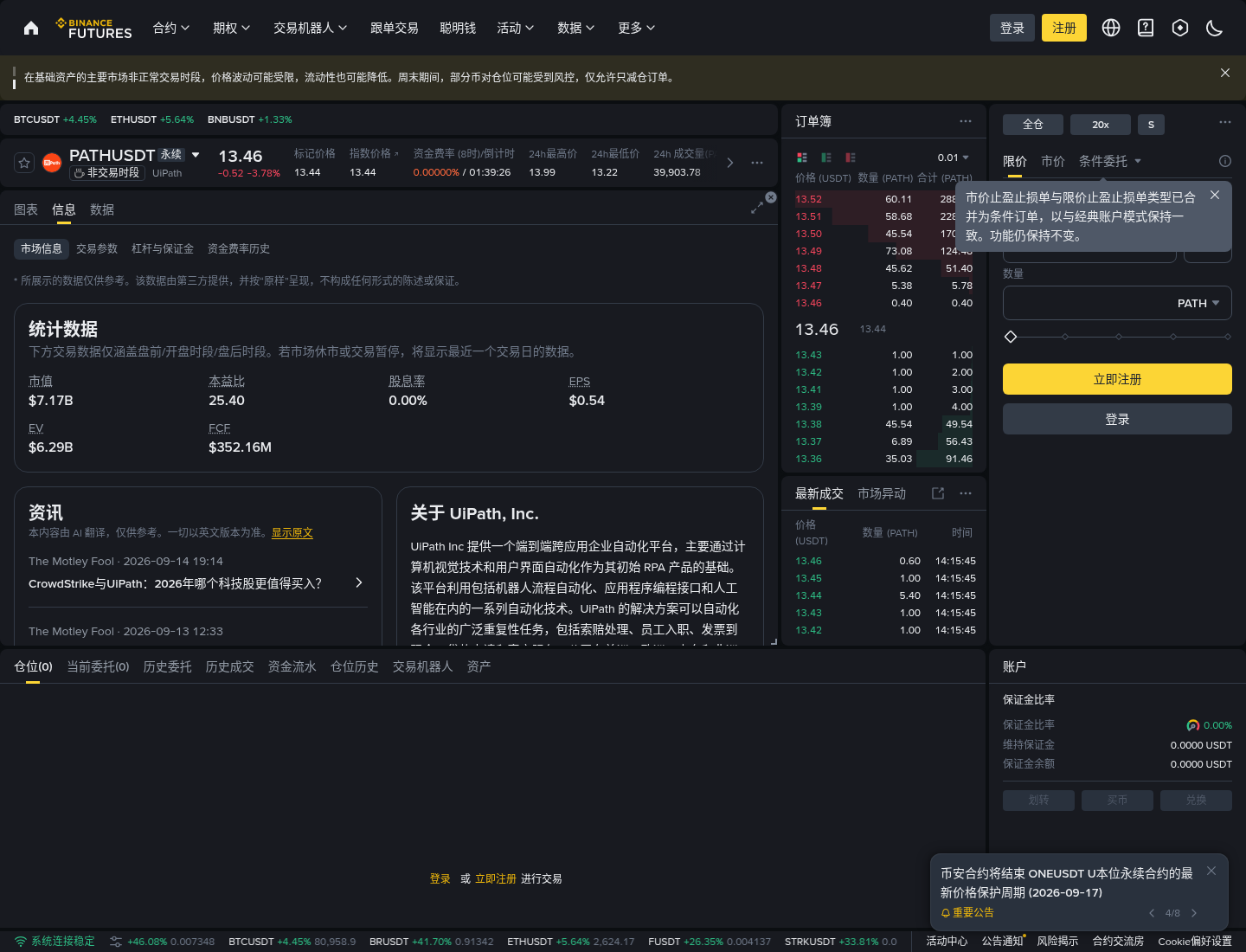Close the info panel with round X

pos(771,197)
